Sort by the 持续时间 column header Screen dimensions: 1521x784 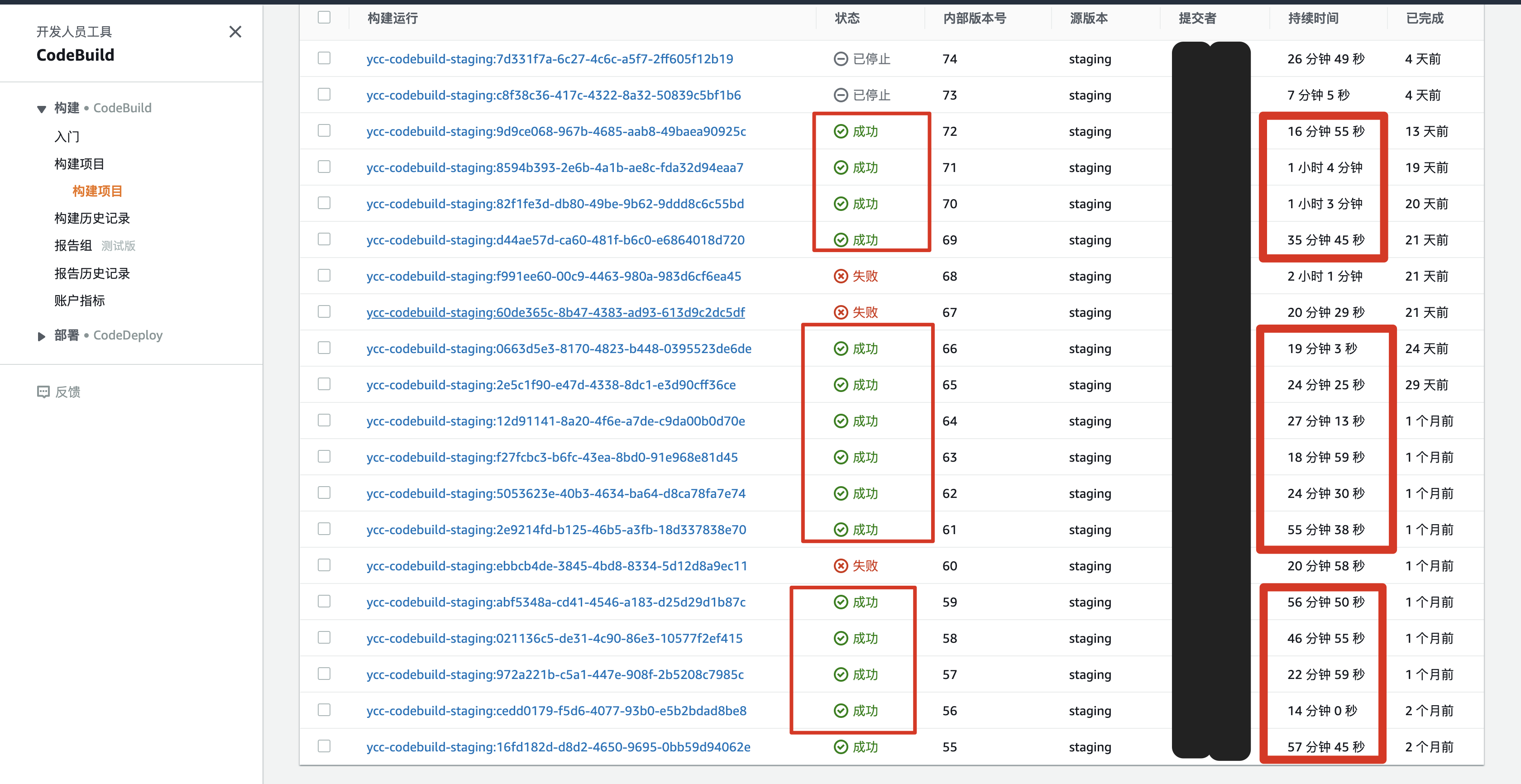1313,18
